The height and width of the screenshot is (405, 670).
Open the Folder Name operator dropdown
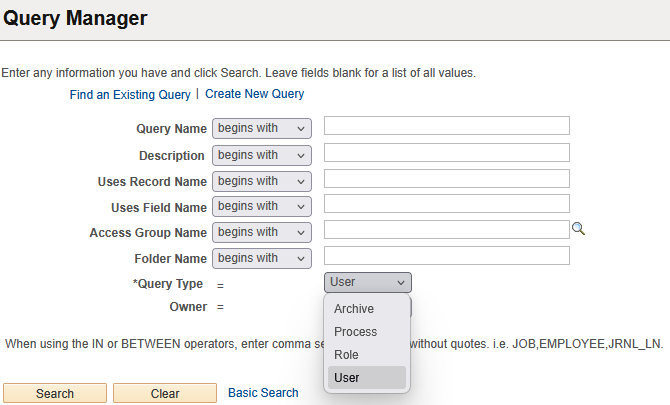point(262,258)
